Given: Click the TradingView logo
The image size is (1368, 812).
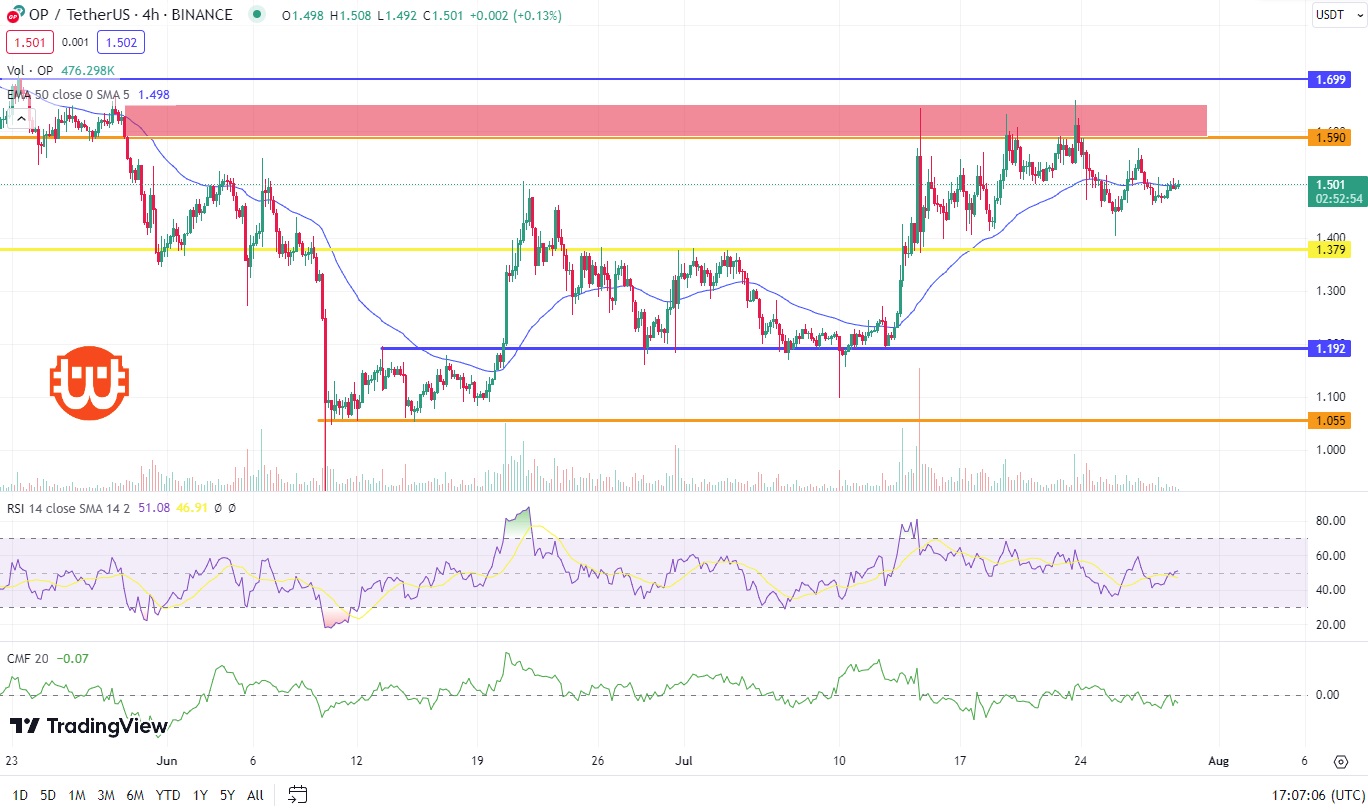Looking at the screenshot, I should pos(88,726).
